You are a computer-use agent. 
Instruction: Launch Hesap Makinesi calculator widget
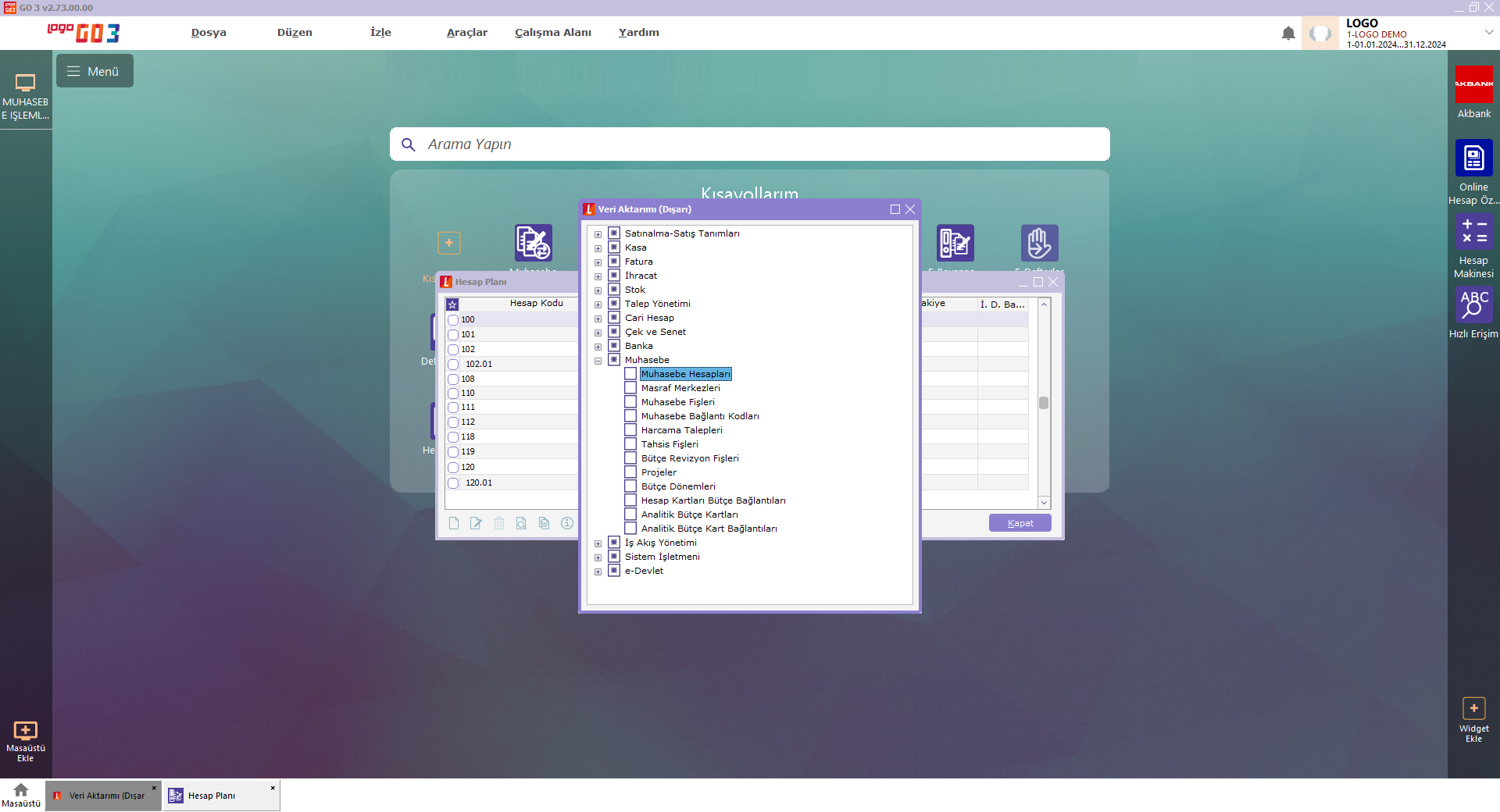tap(1473, 232)
